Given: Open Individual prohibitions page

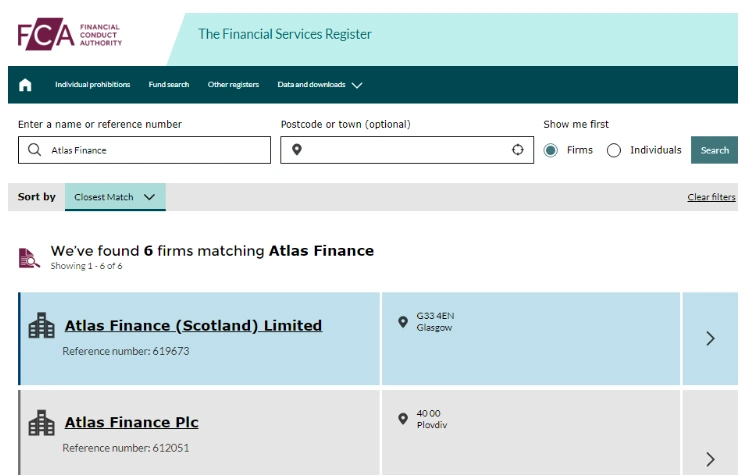Looking at the screenshot, I should pos(93,84).
